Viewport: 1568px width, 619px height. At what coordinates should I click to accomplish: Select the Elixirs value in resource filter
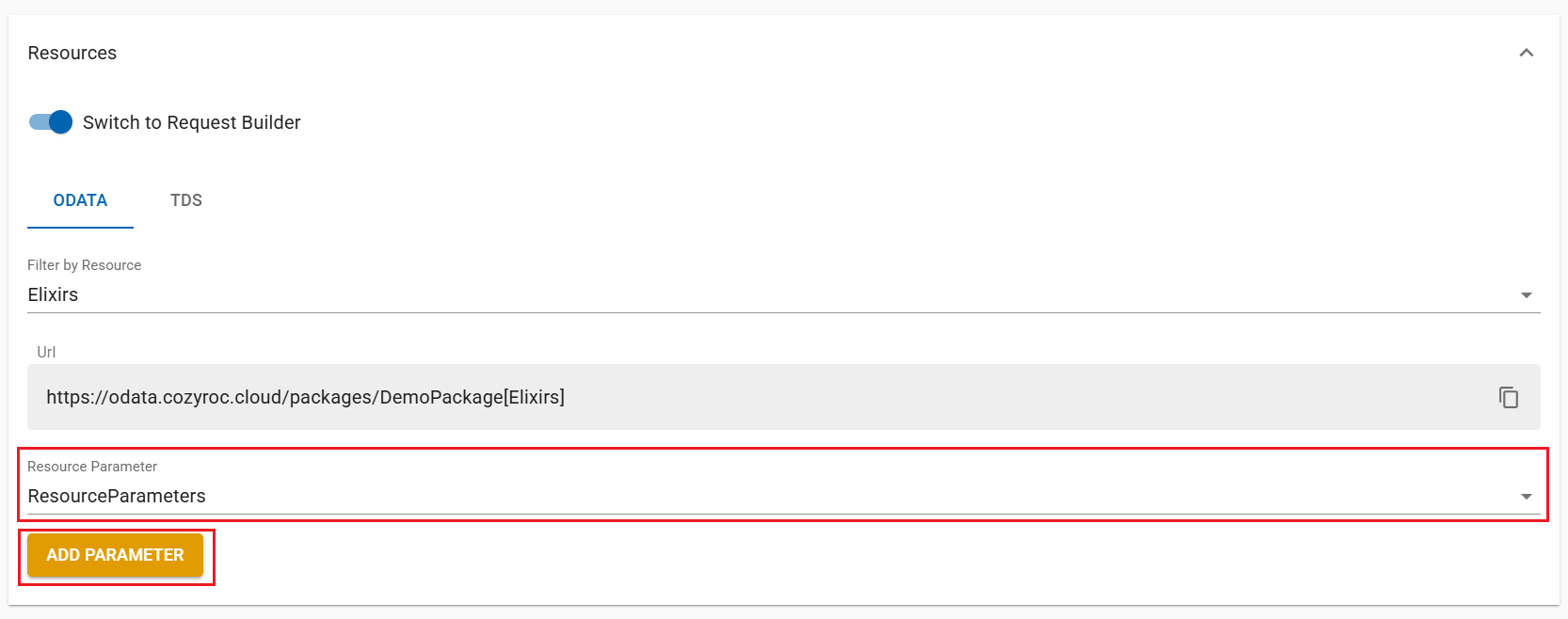coord(53,294)
